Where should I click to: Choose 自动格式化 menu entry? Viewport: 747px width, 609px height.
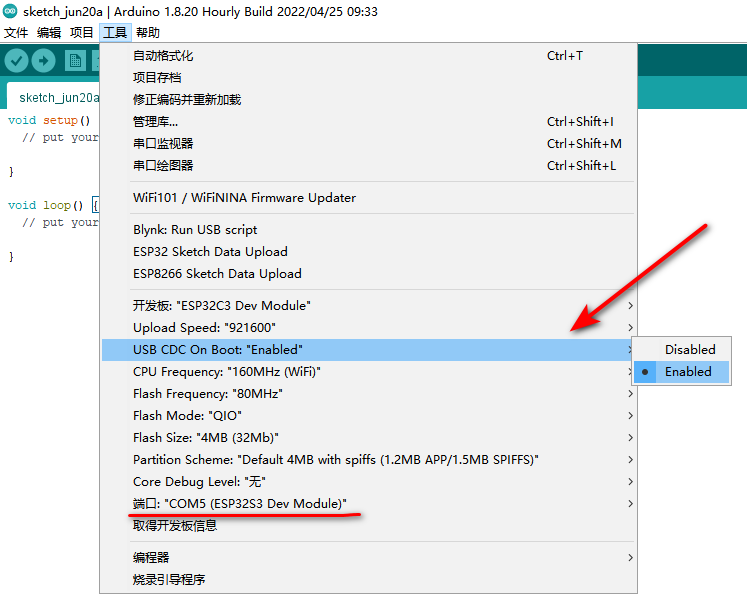tap(369, 56)
